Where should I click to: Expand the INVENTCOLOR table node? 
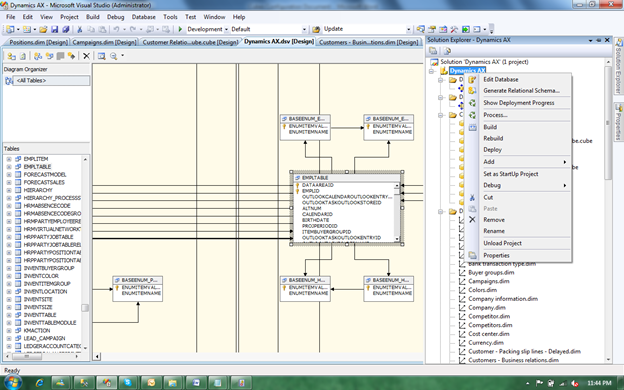pos(9,276)
